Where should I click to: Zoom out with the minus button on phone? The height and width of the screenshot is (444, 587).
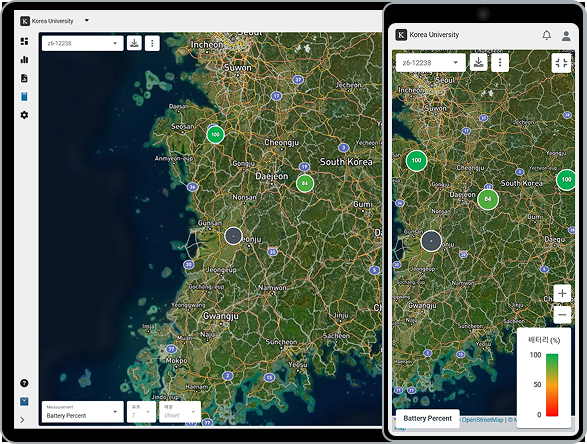pyautogui.click(x=562, y=314)
